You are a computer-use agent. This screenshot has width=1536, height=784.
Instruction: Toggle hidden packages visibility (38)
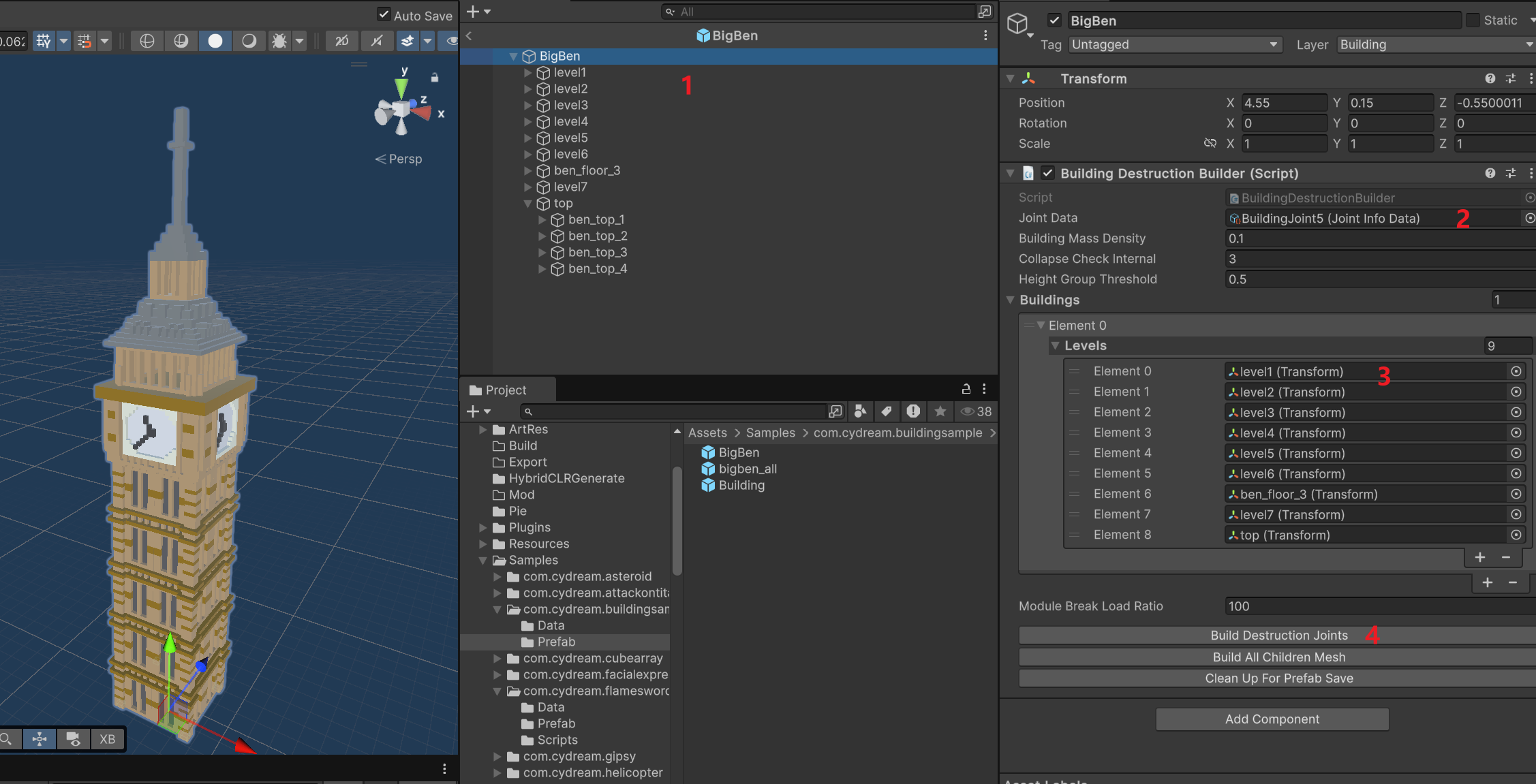tap(976, 411)
